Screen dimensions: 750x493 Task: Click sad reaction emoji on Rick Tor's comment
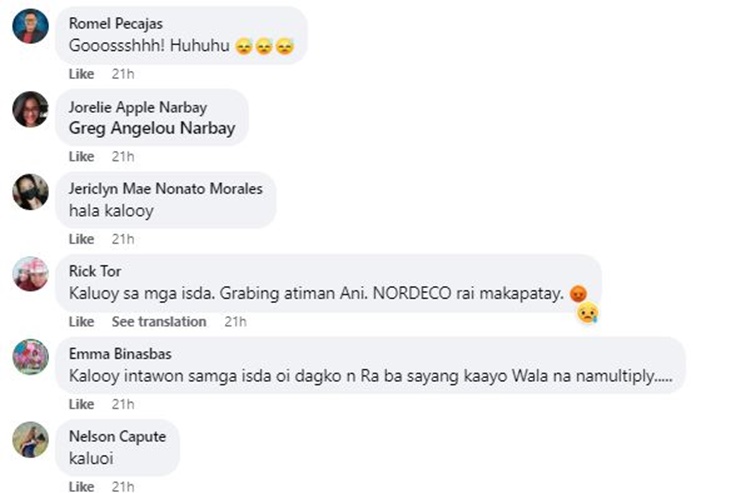588,313
